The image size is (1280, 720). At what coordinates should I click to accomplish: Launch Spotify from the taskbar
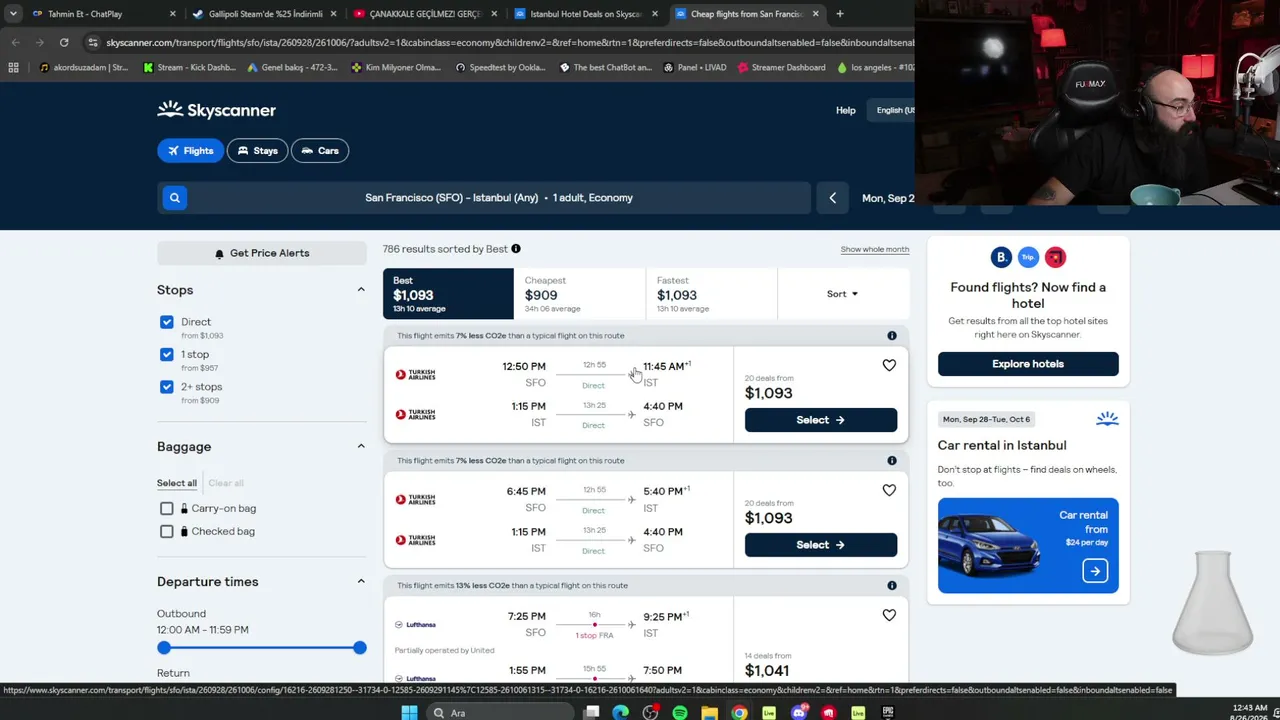(x=680, y=713)
